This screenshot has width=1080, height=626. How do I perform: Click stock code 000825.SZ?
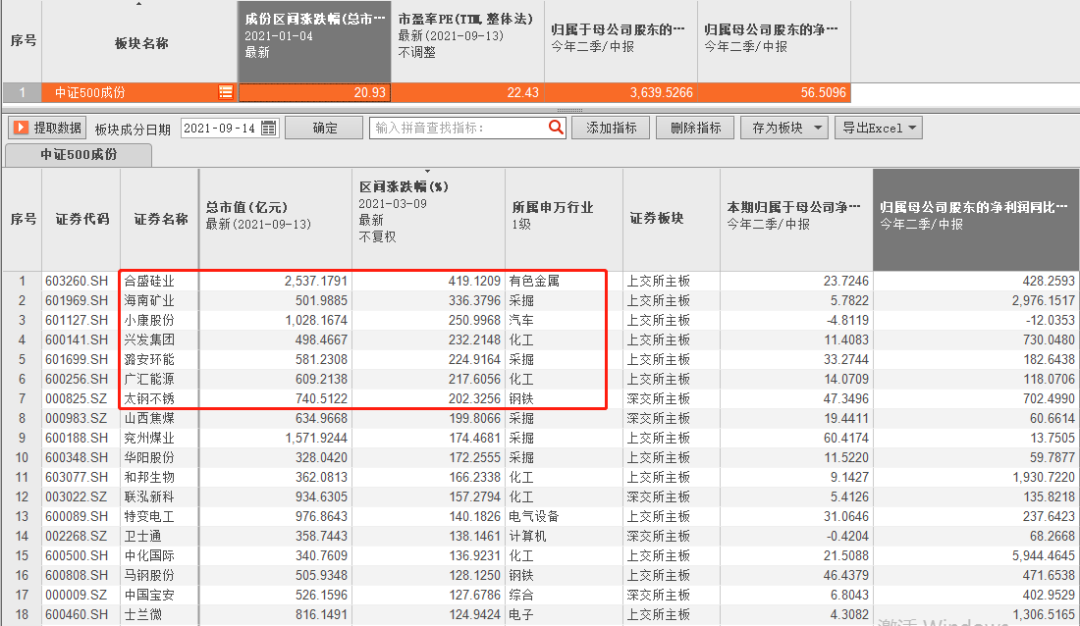point(76,399)
